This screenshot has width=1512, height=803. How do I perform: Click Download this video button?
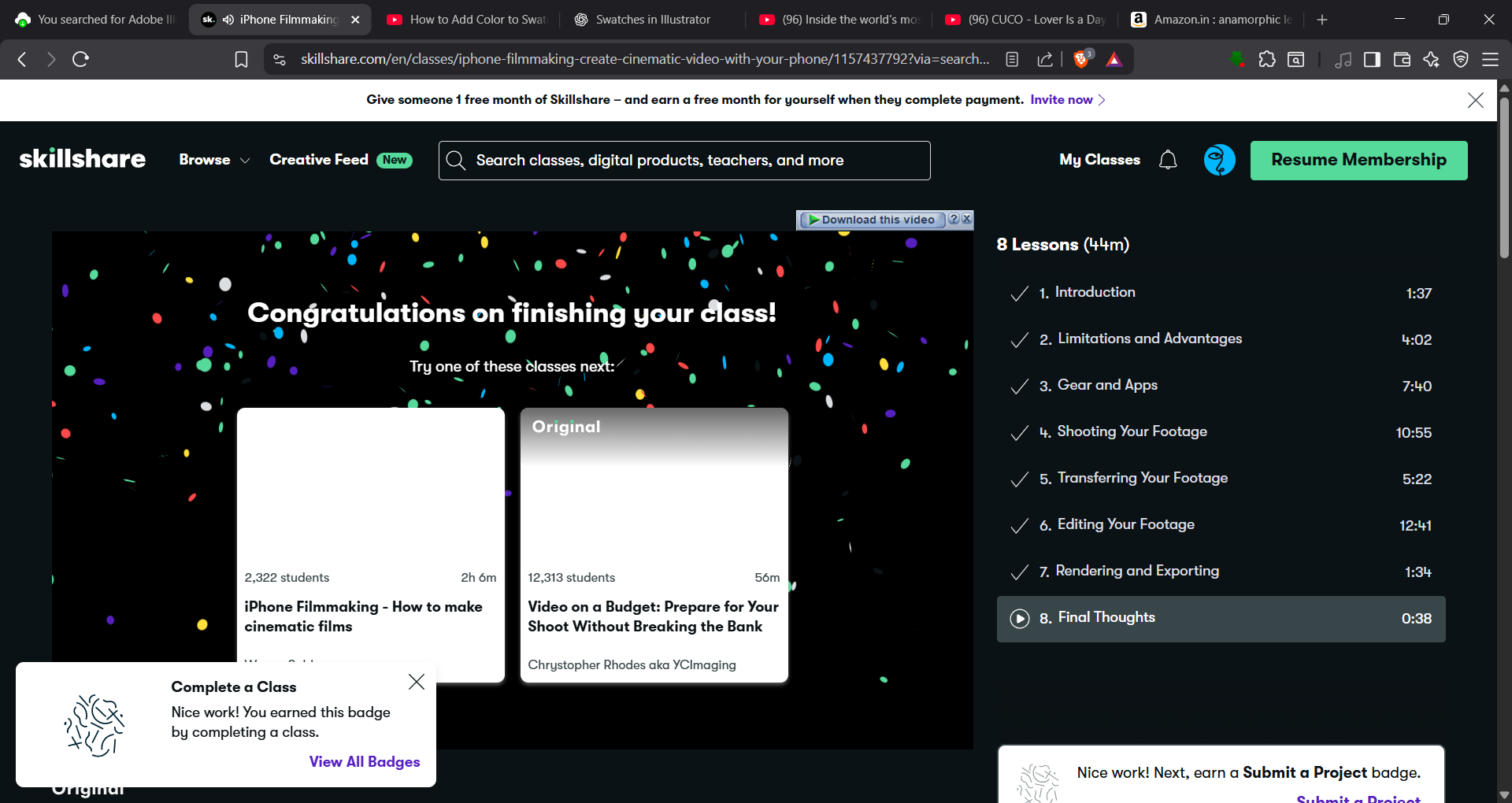coord(872,220)
